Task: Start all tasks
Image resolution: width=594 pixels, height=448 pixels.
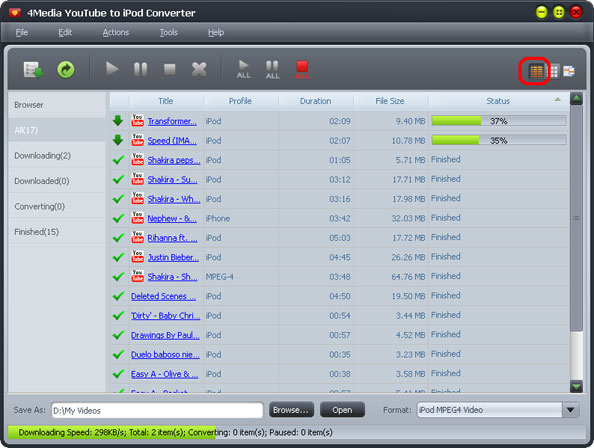Action: pyautogui.click(x=244, y=69)
